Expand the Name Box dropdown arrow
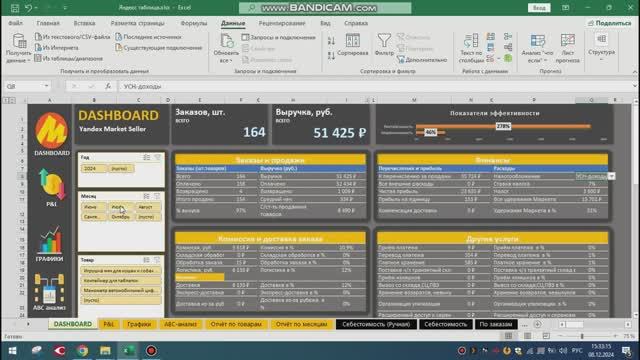 coord(46,86)
